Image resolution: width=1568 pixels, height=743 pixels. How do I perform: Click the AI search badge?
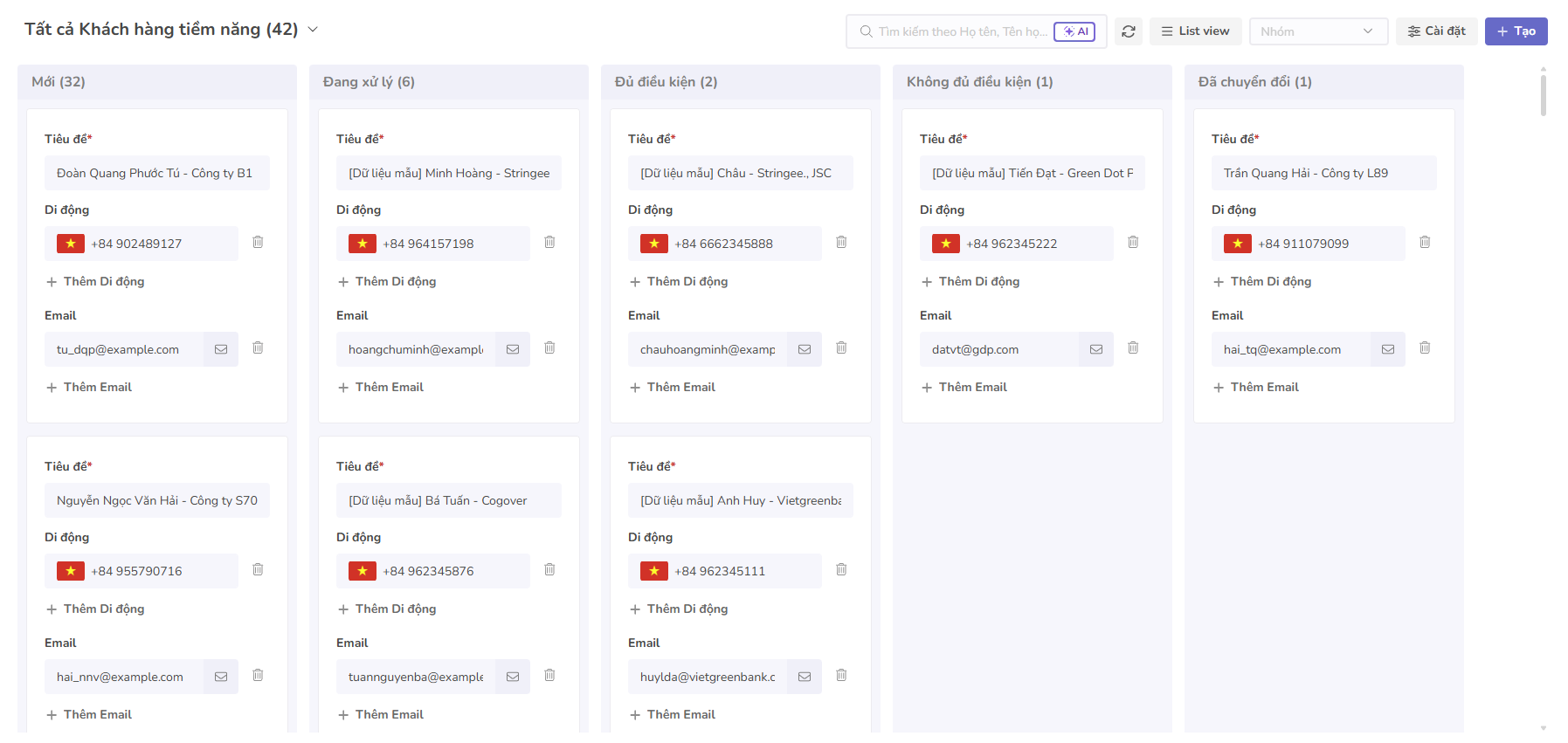(x=1074, y=31)
